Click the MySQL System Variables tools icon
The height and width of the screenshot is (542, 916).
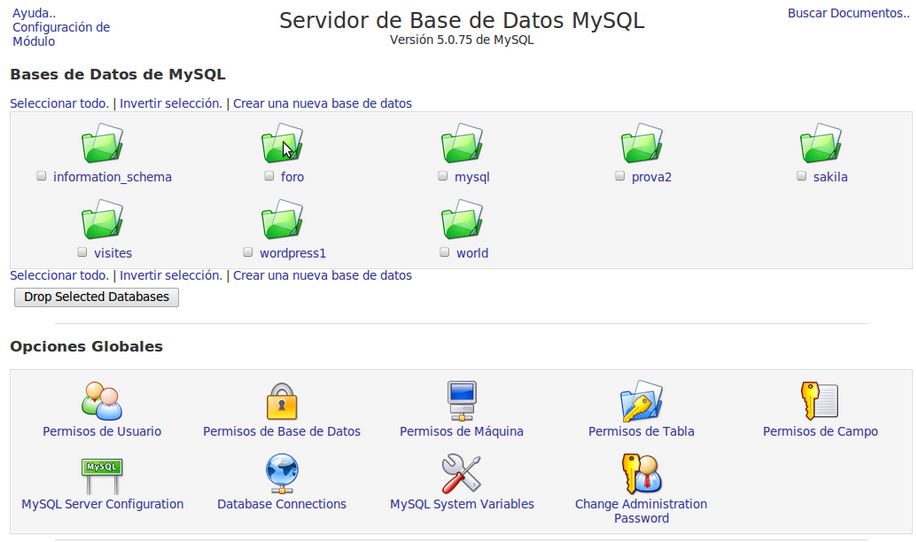pyautogui.click(x=461, y=474)
